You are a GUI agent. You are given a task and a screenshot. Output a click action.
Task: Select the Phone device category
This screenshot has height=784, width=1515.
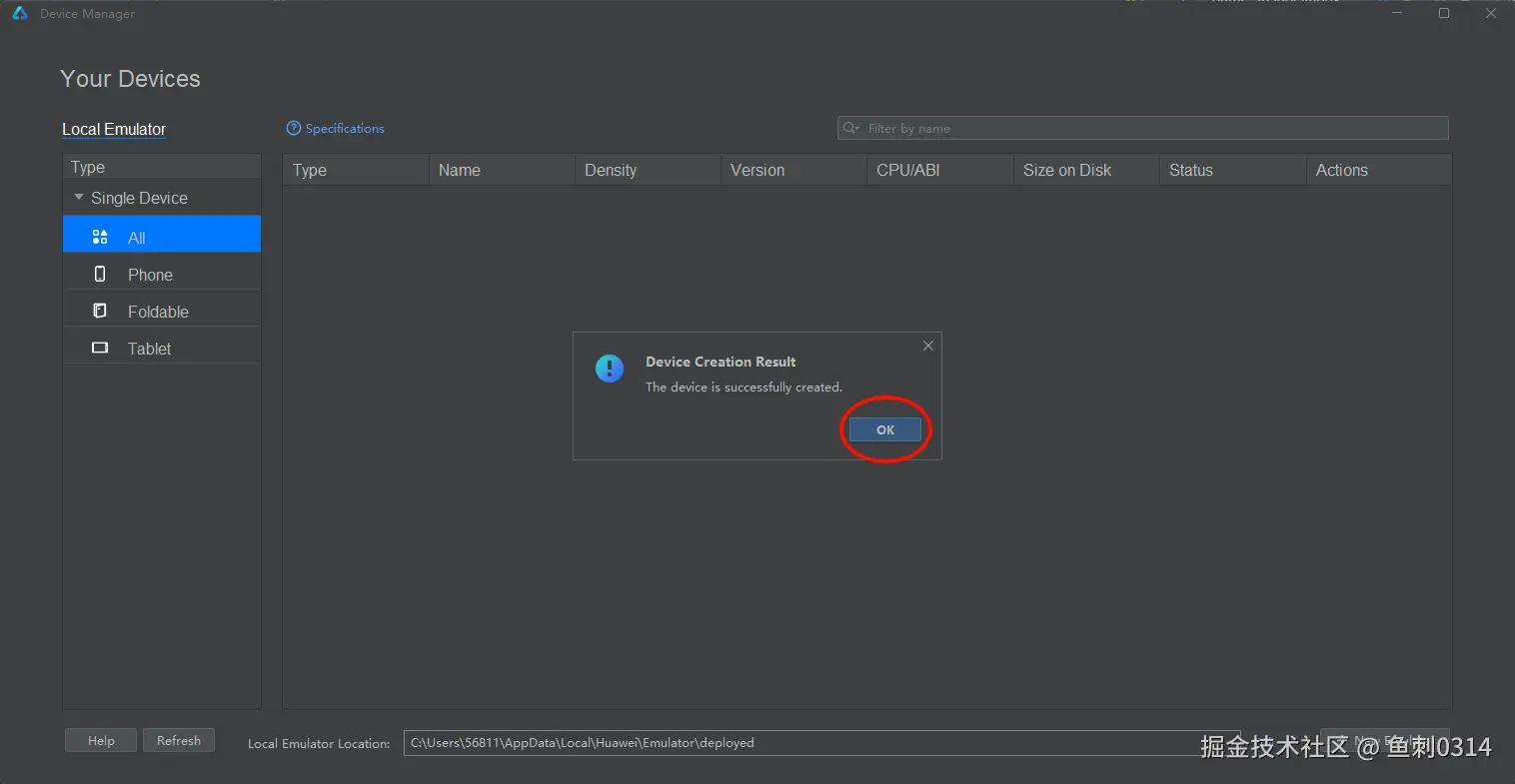(162, 275)
